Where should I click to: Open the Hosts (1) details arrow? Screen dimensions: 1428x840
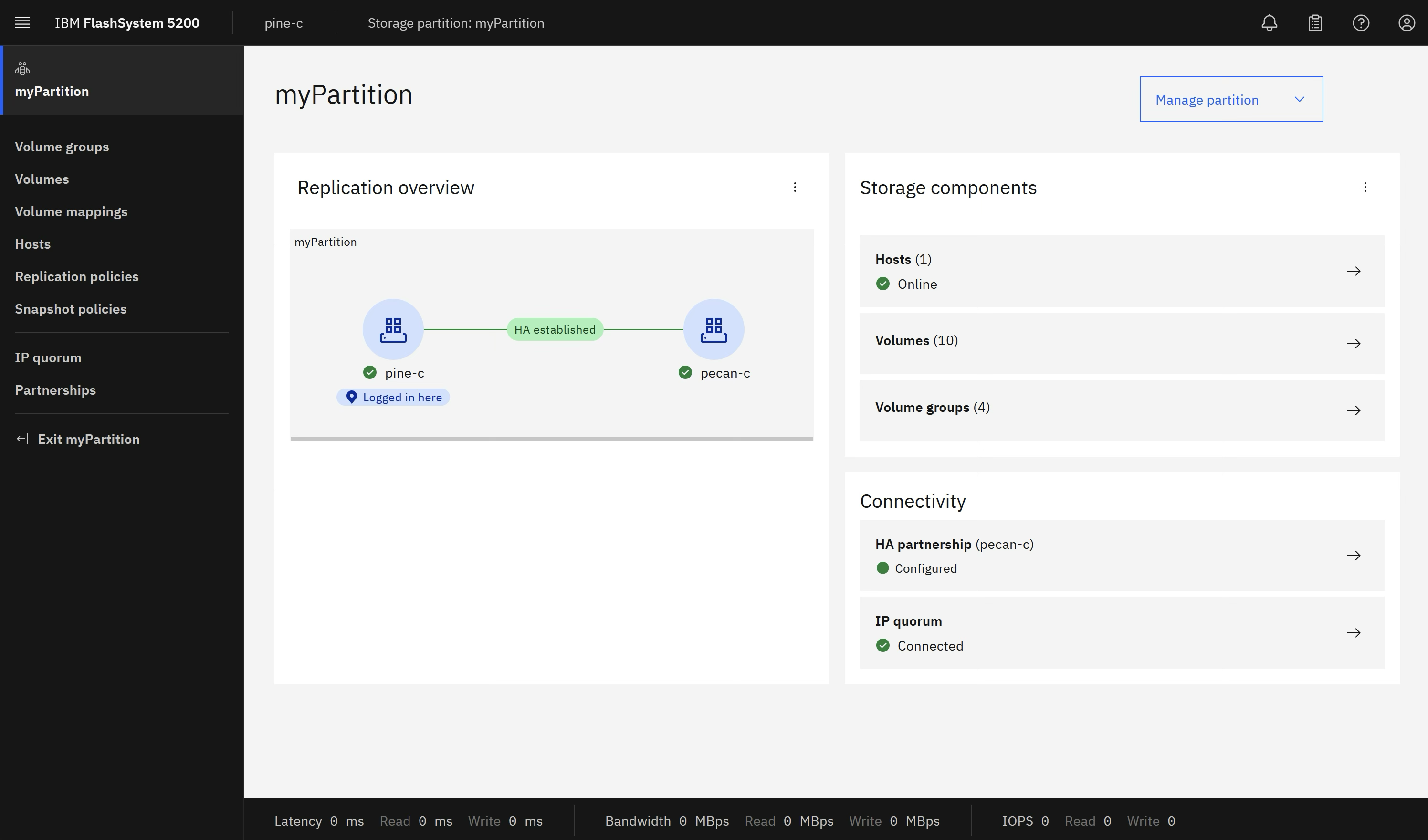point(1355,271)
